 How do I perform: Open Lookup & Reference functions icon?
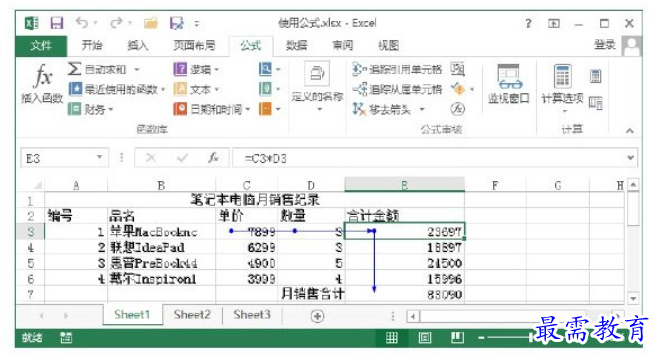click(265, 69)
